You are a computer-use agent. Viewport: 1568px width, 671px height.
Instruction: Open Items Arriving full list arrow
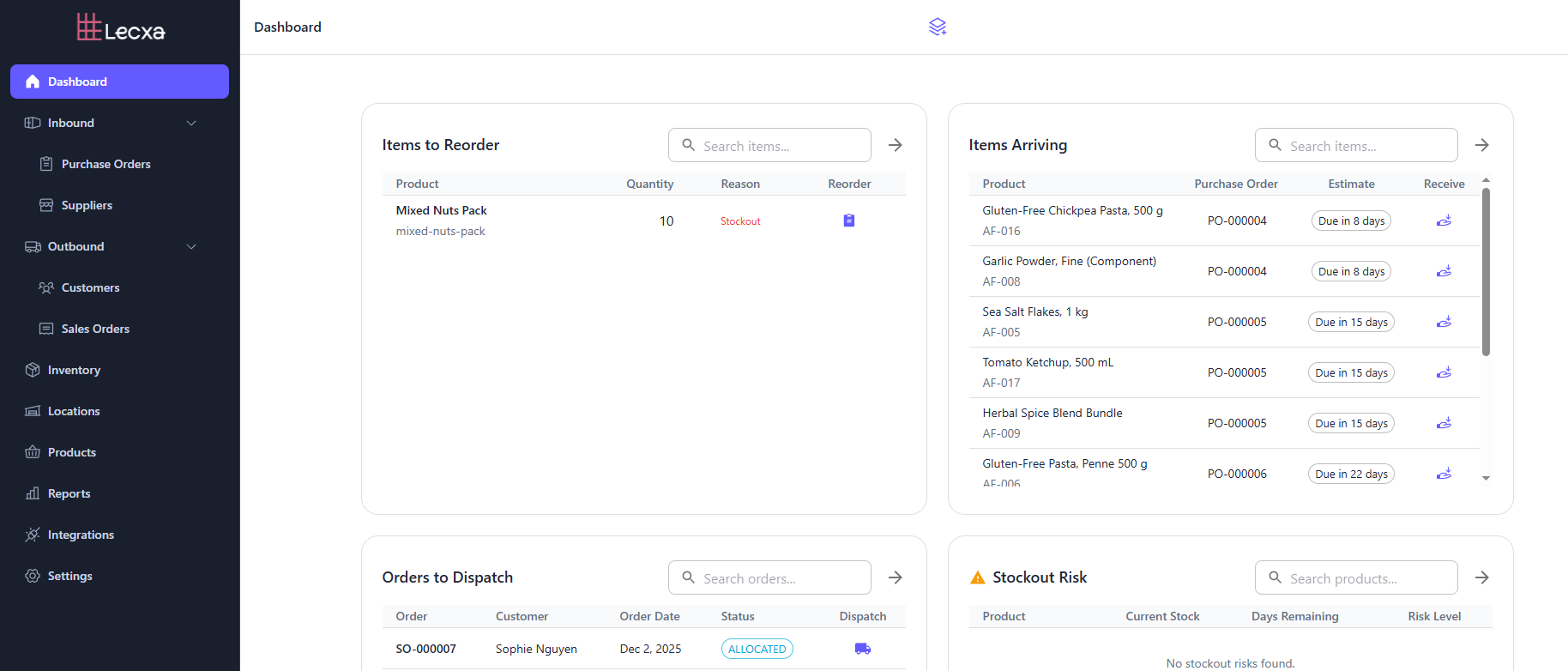(1481, 145)
